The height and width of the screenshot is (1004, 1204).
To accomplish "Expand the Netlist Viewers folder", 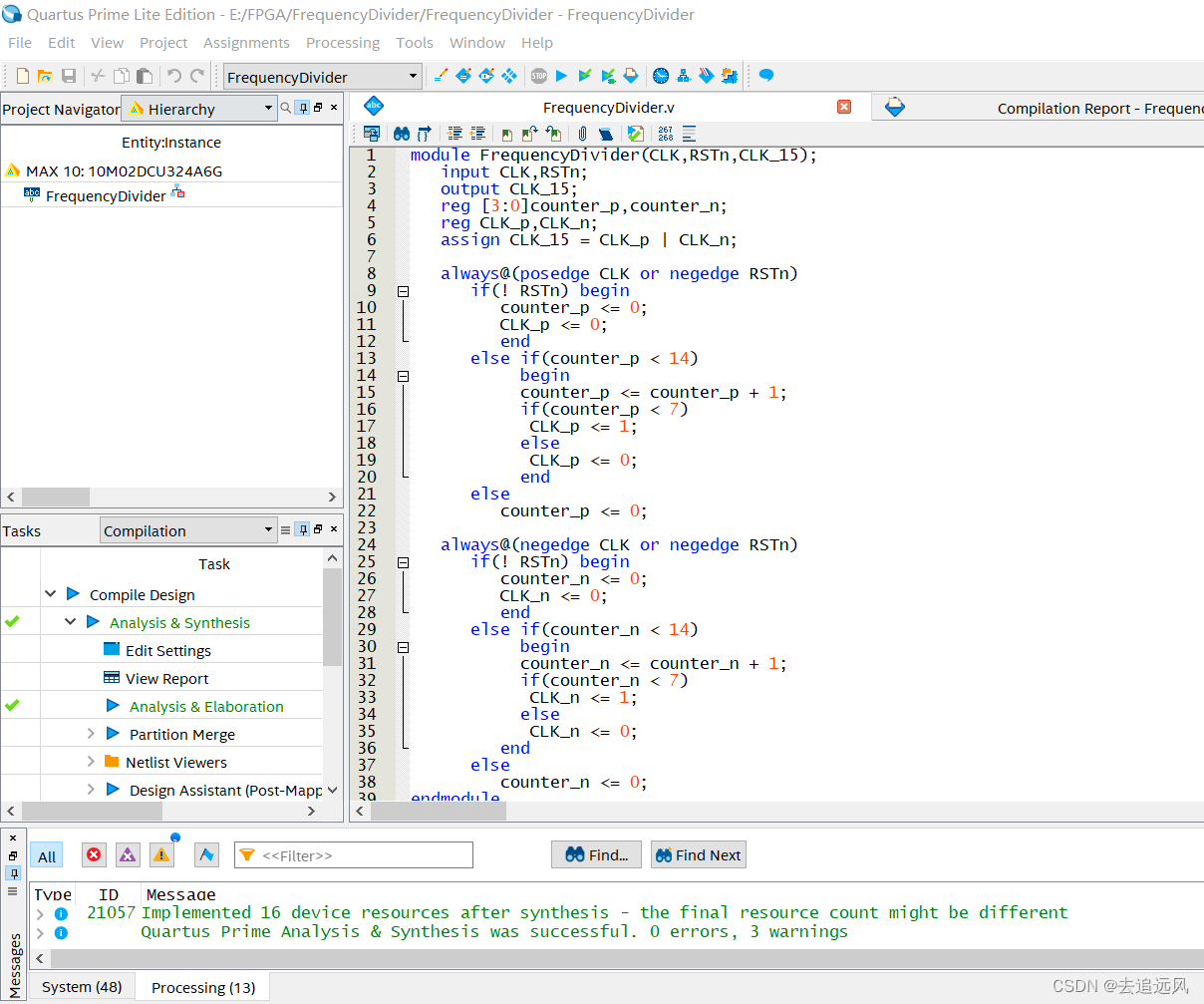I will 91,761.
